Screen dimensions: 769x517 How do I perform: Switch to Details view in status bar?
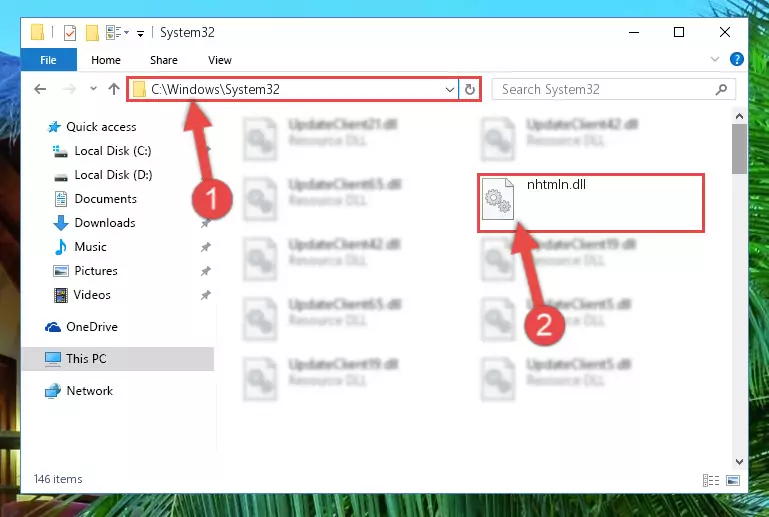coord(711,480)
